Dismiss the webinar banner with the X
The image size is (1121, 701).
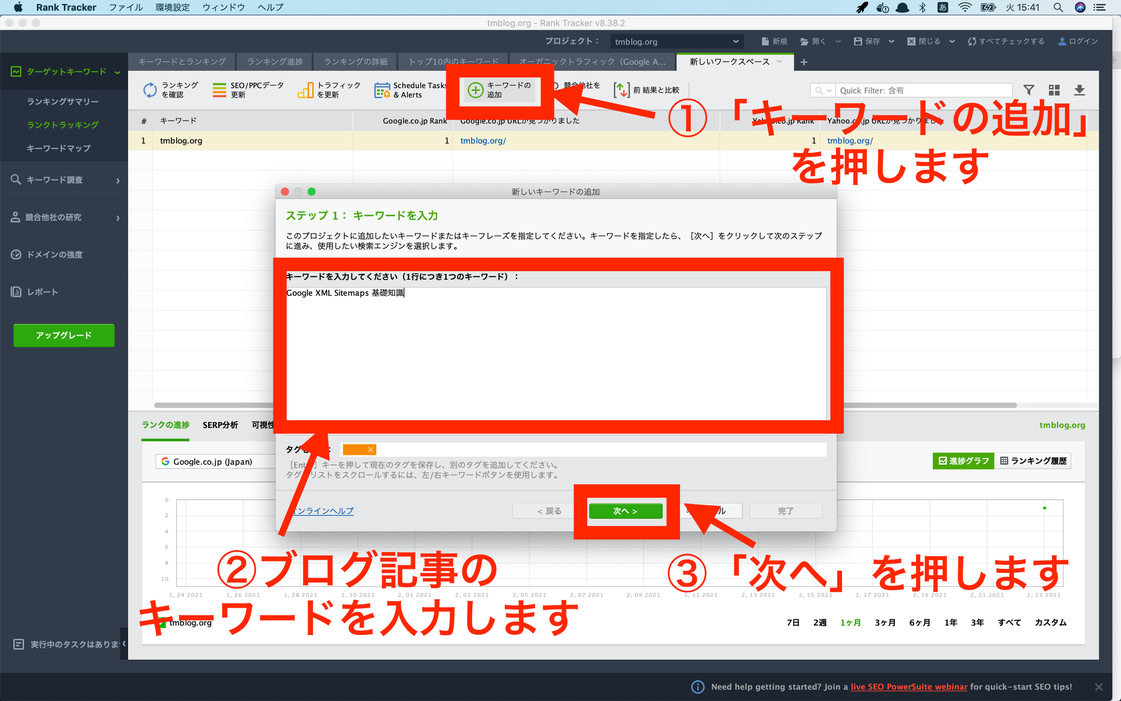1099,687
